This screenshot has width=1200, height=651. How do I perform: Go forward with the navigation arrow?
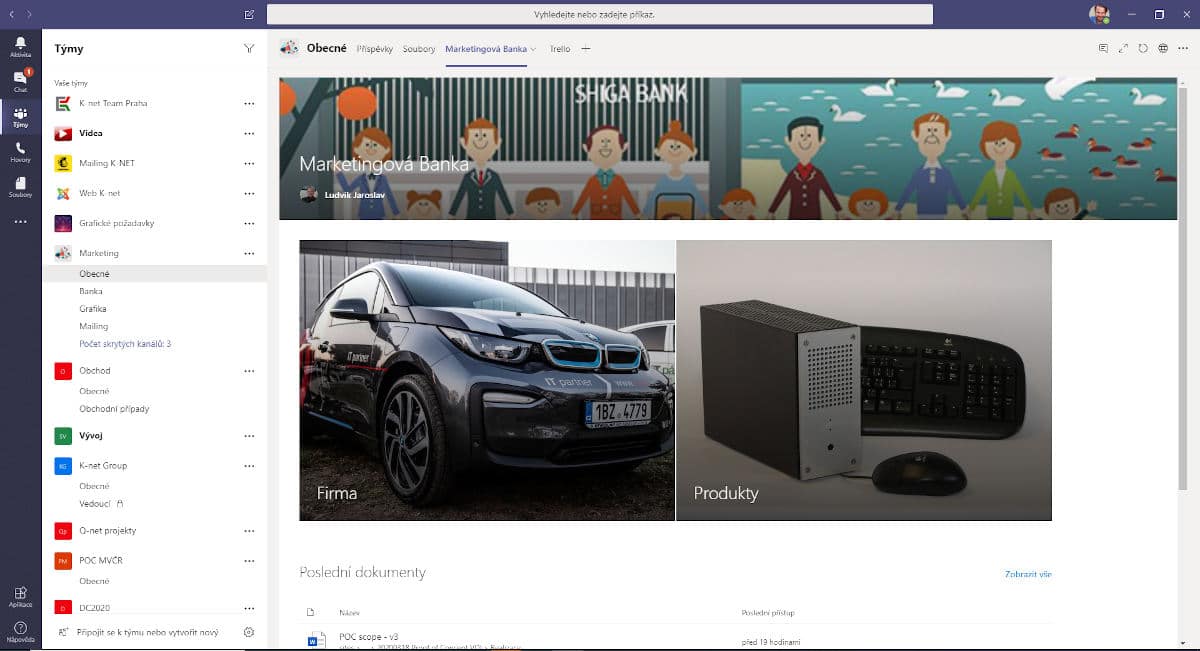[30, 15]
